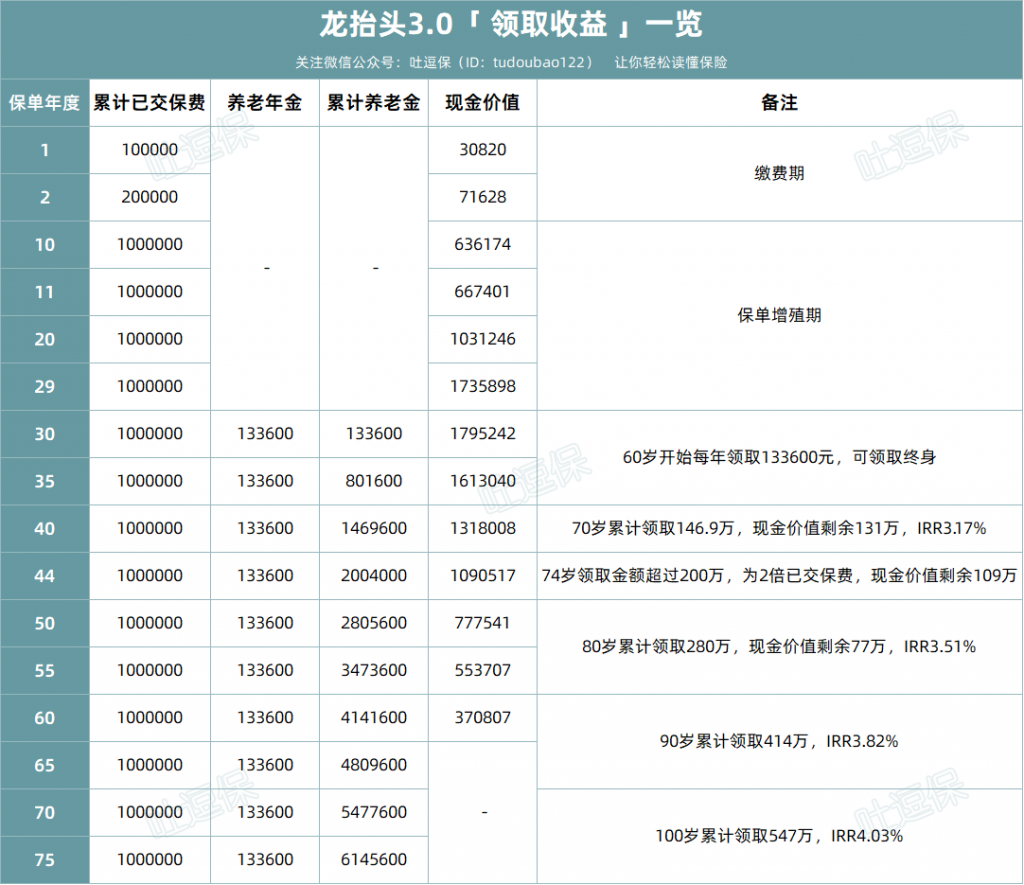This screenshot has height=885, width=1024.
Task: Click cash value 1318008
Action: [x=483, y=528]
